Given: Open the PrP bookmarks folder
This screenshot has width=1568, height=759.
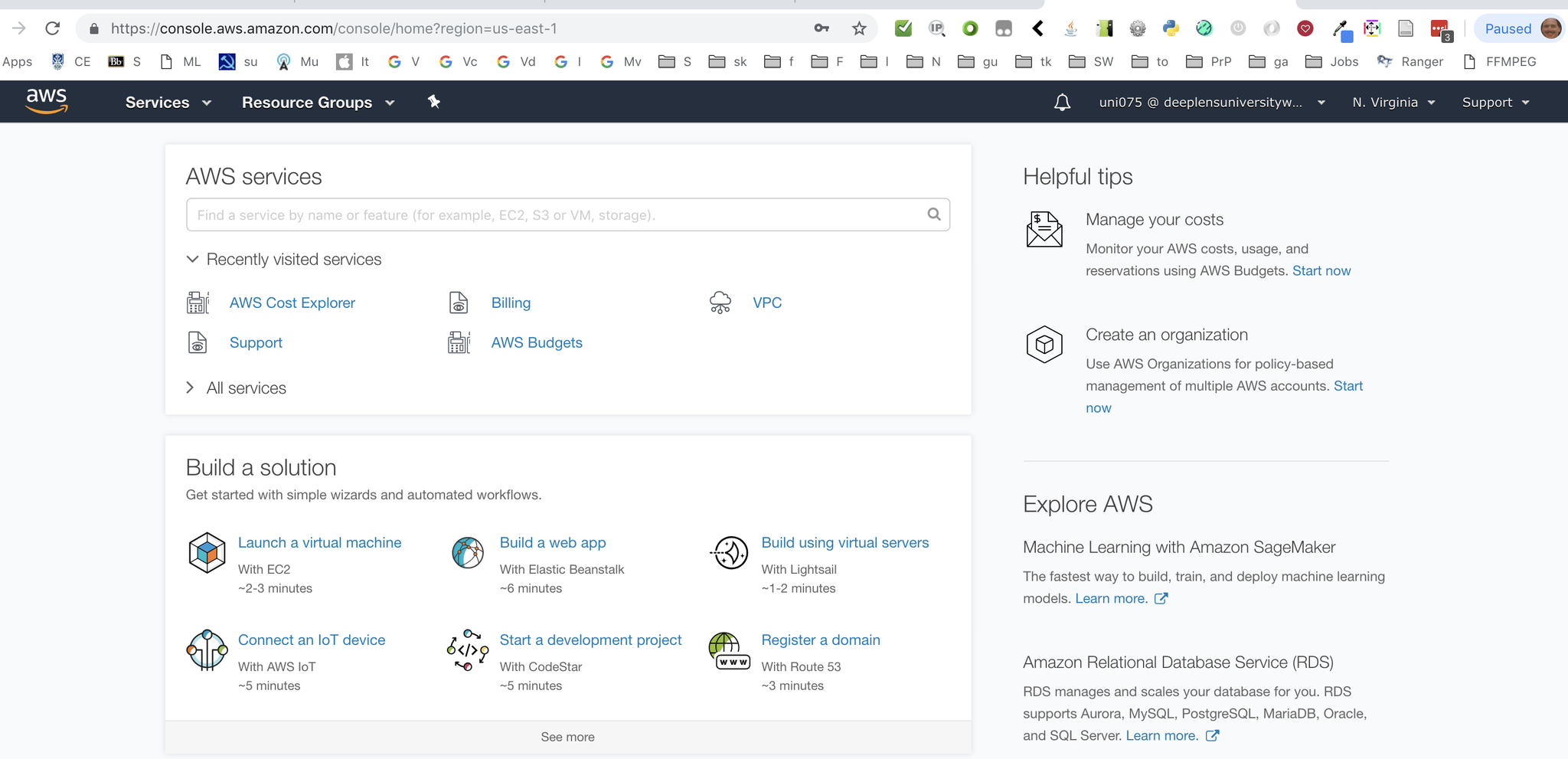Looking at the screenshot, I should coord(1209,61).
